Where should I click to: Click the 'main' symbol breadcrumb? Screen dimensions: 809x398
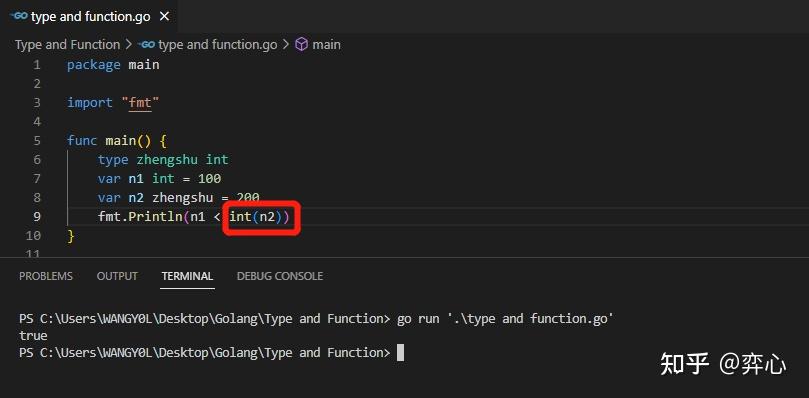click(326, 45)
